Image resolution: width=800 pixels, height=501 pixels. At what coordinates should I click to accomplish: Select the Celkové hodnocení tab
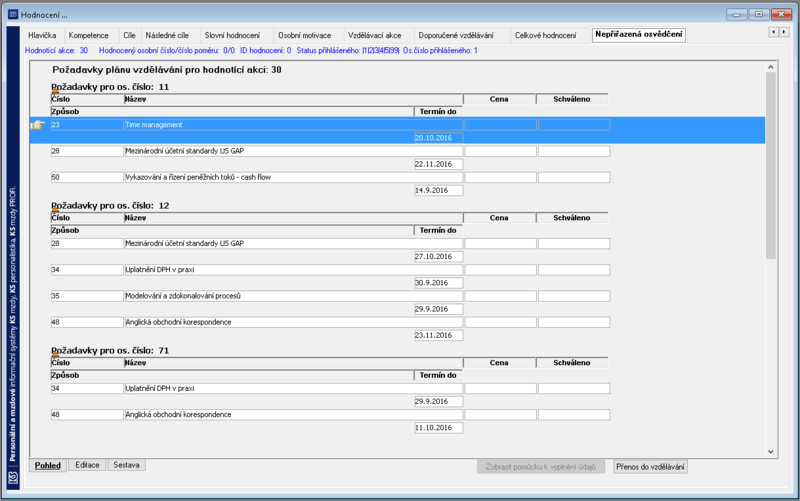click(545, 35)
